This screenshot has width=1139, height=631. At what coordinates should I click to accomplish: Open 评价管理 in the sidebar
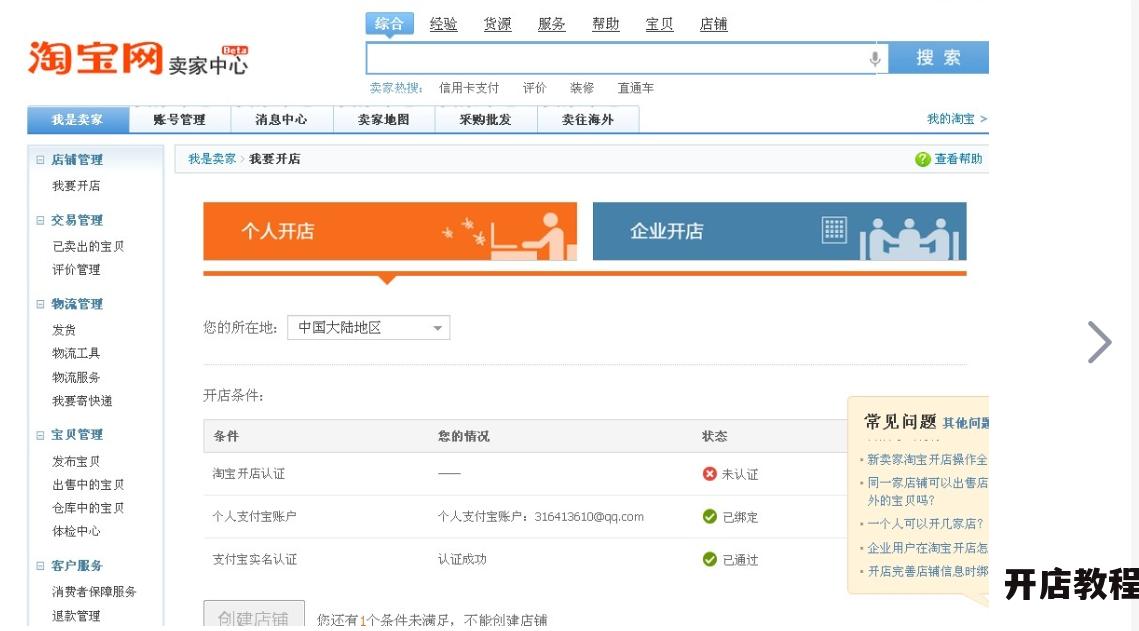pyautogui.click(x=76, y=269)
